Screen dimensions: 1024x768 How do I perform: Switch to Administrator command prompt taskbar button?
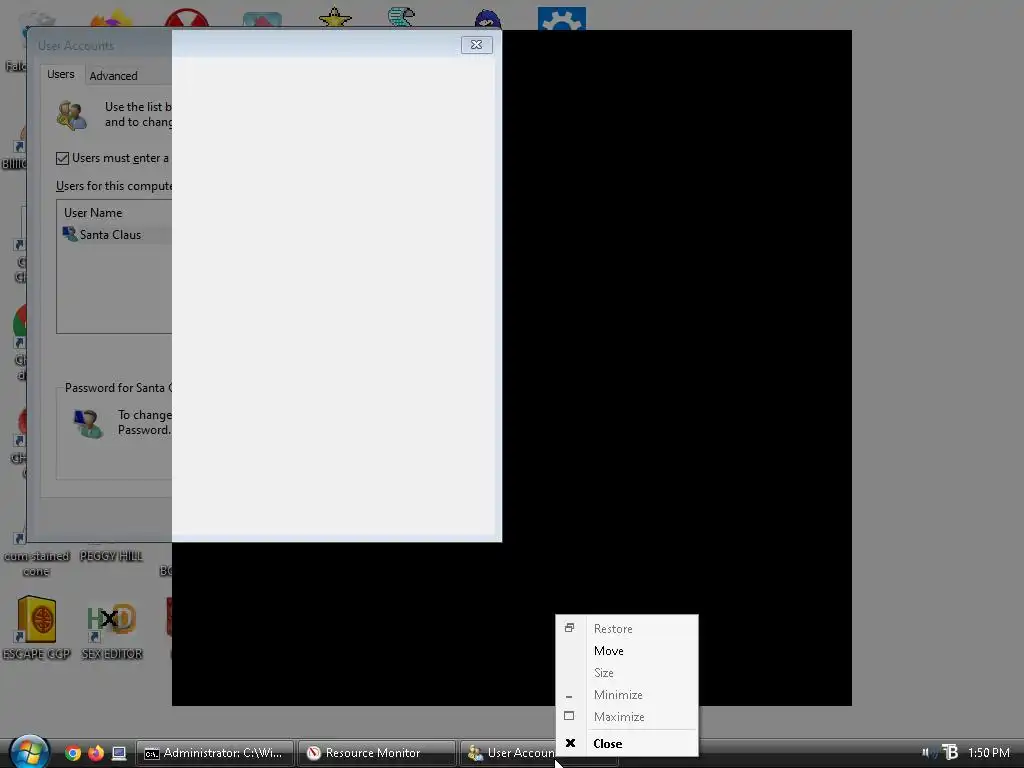coord(215,753)
